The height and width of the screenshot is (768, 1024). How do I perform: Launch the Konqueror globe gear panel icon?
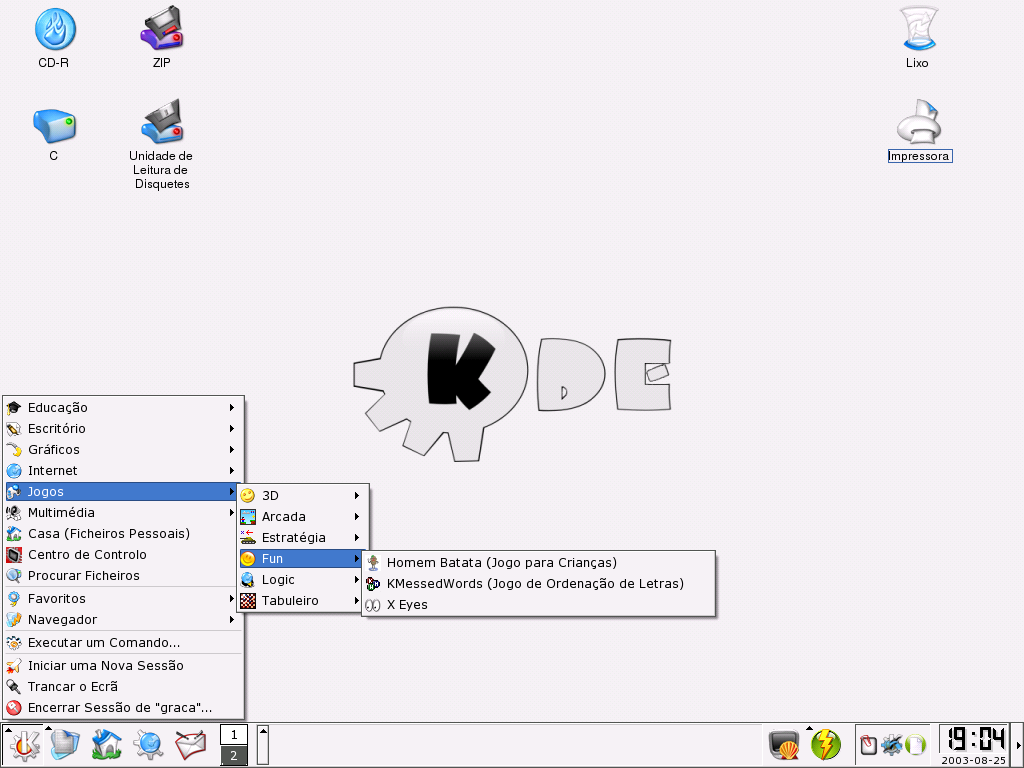tap(148, 744)
